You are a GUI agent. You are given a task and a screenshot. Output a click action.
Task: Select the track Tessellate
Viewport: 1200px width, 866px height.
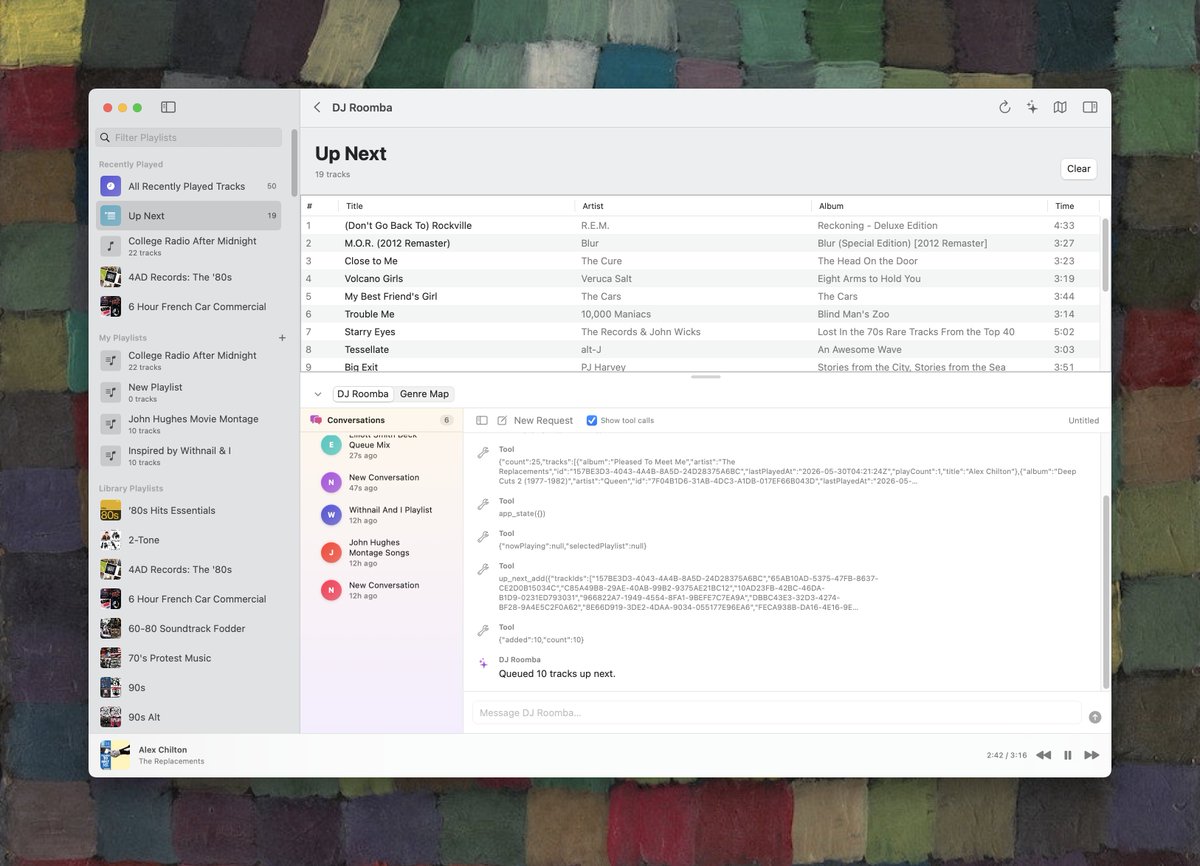pyautogui.click(x=700, y=350)
